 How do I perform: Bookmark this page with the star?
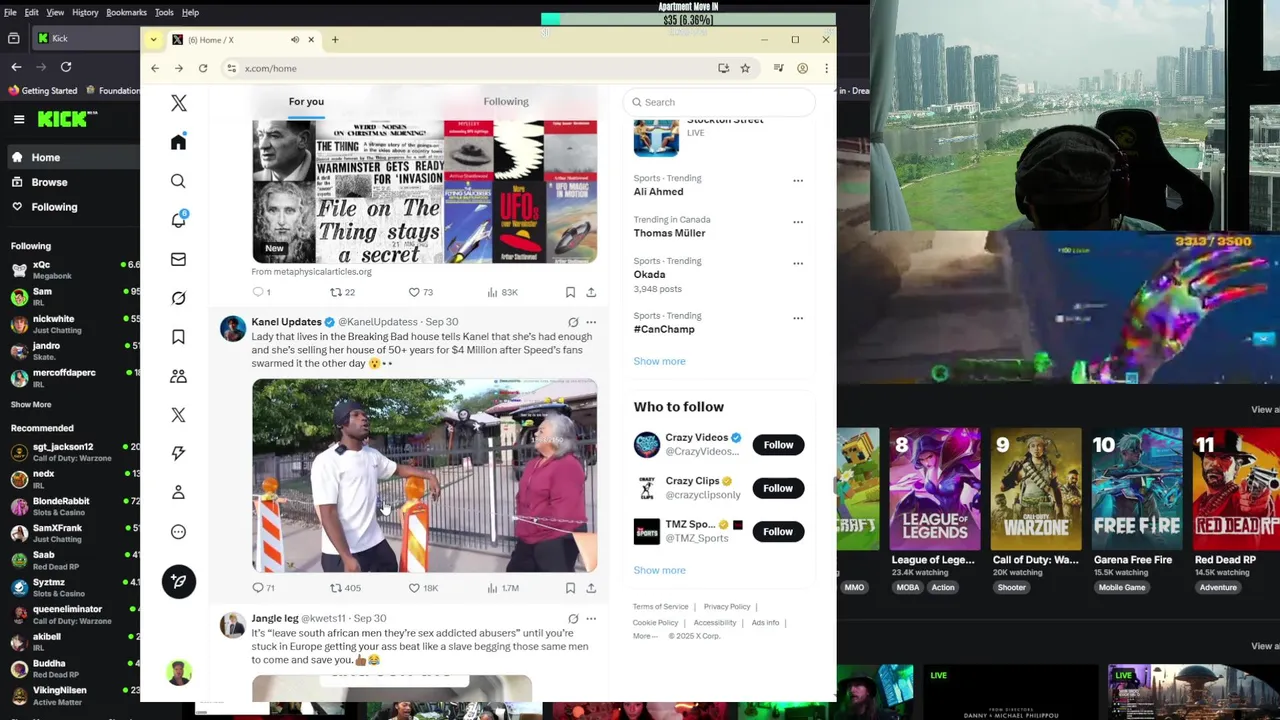(745, 68)
